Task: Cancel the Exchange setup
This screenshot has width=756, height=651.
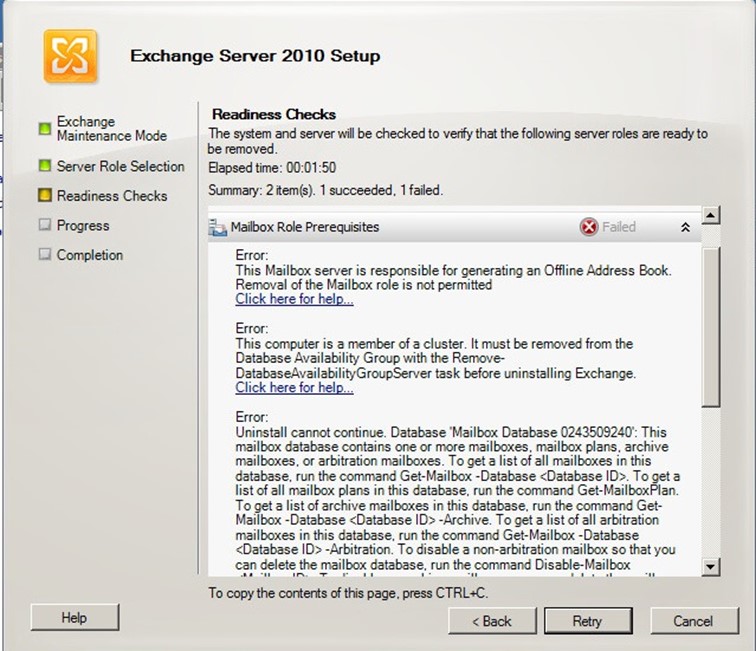Action: [x=694, y=621]
